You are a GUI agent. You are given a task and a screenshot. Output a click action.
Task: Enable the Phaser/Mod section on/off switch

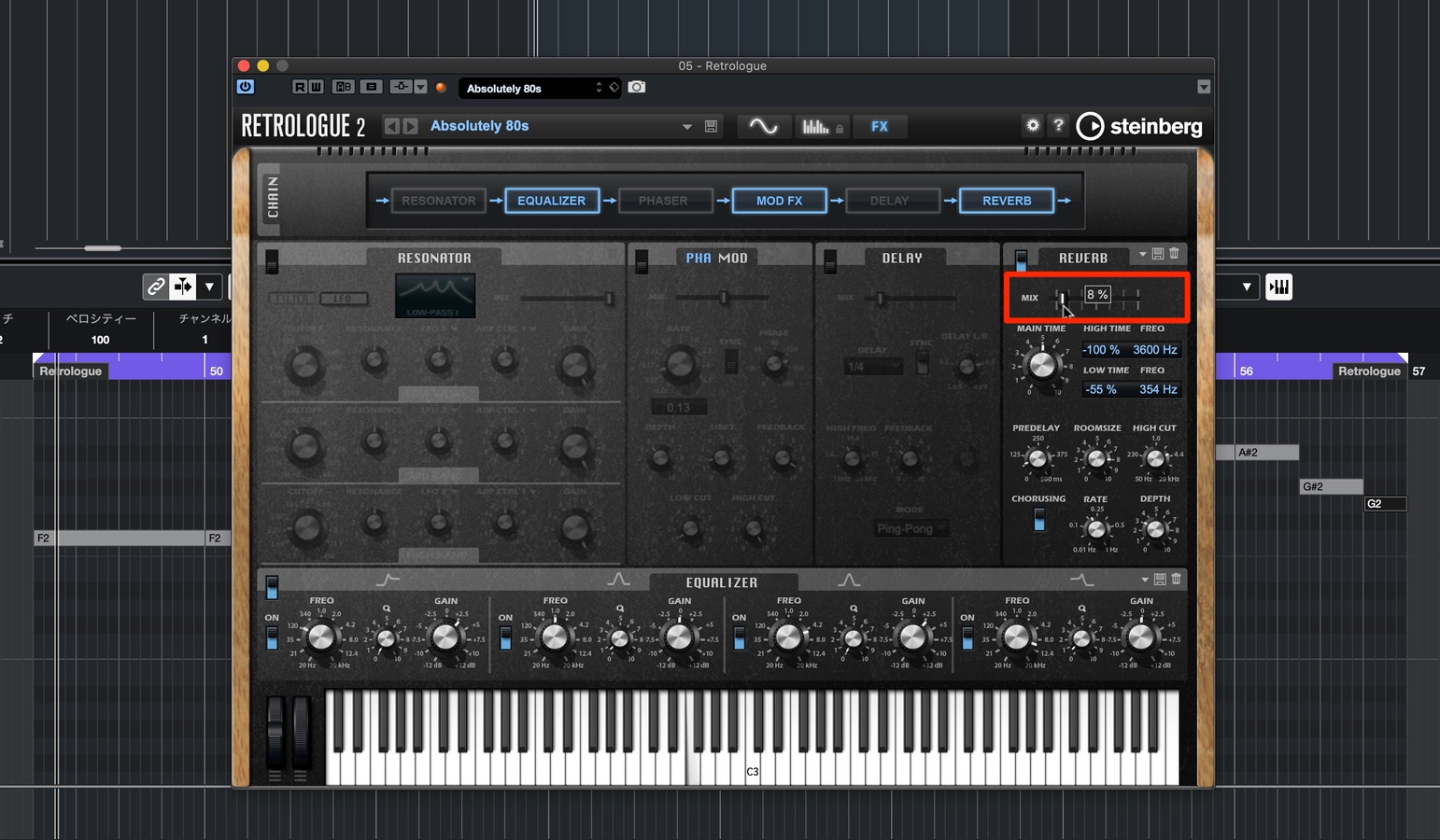click(x=642, y=262)
